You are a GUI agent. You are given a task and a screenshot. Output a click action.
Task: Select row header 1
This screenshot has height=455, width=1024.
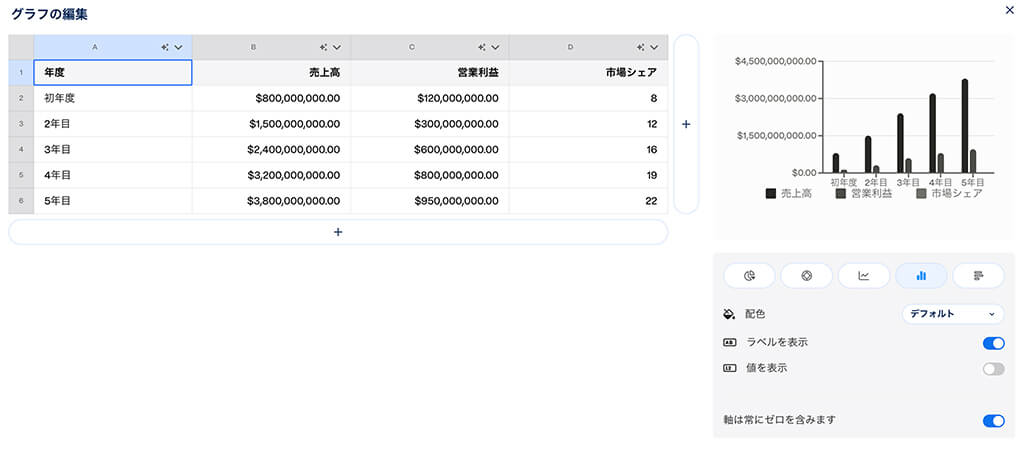coord(21,72)
